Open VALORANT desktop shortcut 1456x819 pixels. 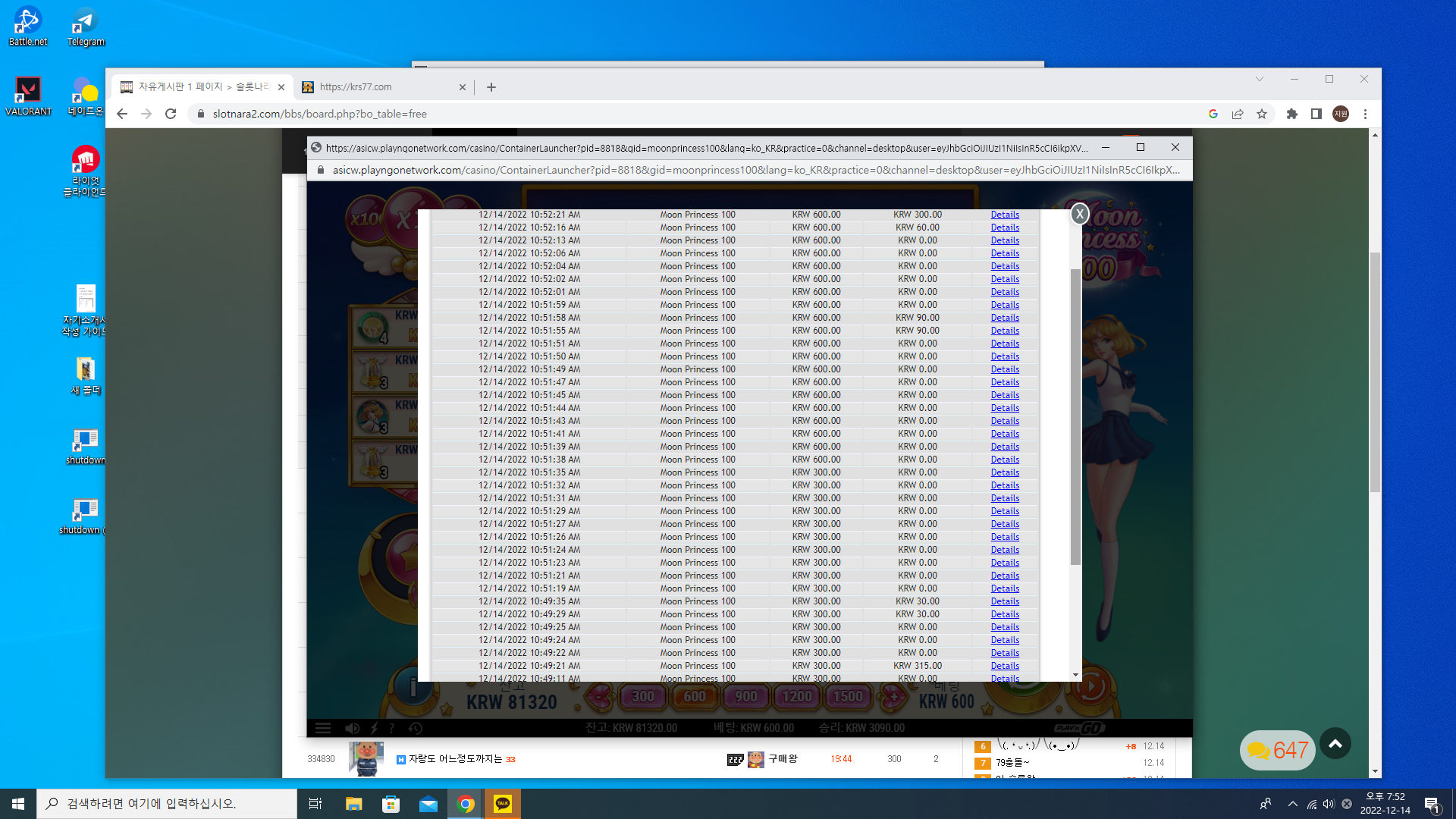click(28, 96)
